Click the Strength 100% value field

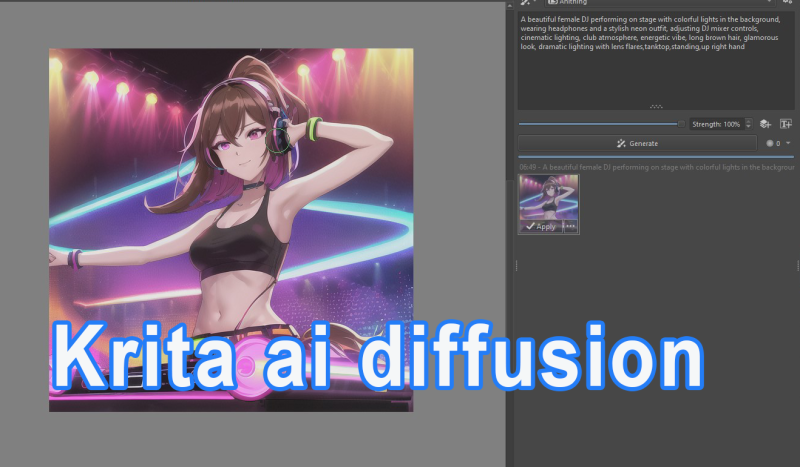pos(716,124)
